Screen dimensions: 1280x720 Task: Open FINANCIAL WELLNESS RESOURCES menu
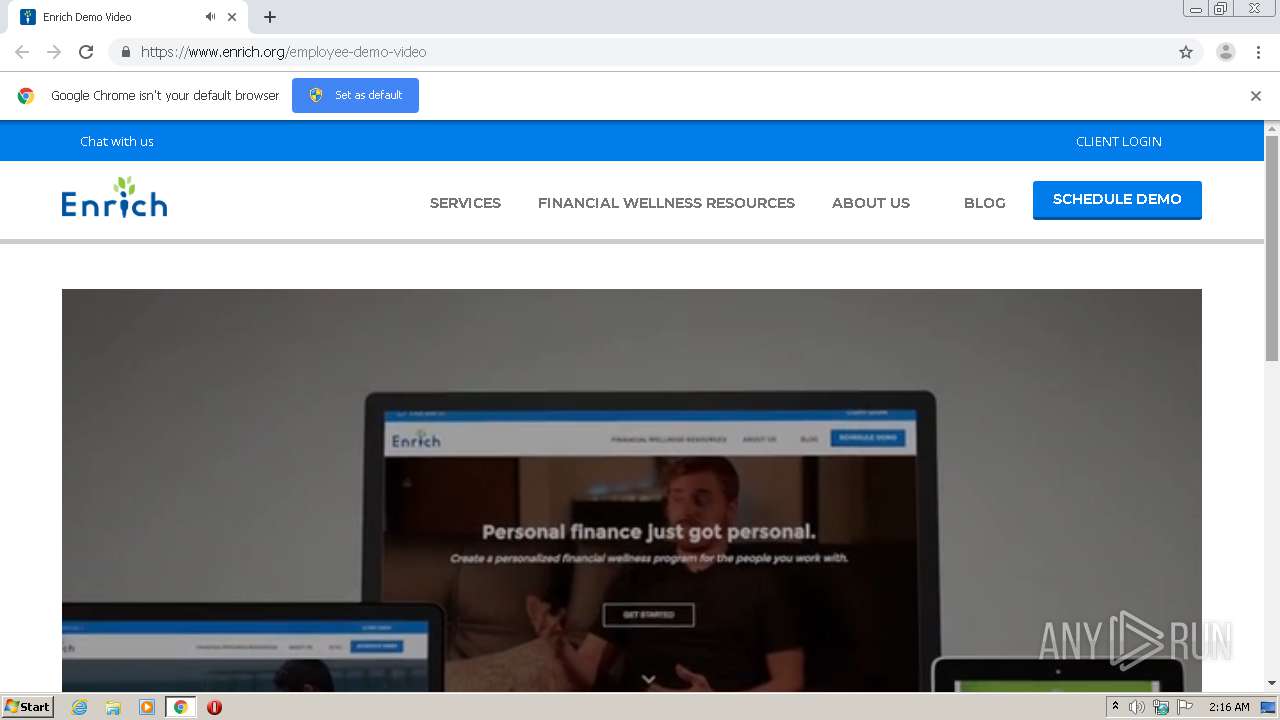pyautogui.click(x=666, y=203)
